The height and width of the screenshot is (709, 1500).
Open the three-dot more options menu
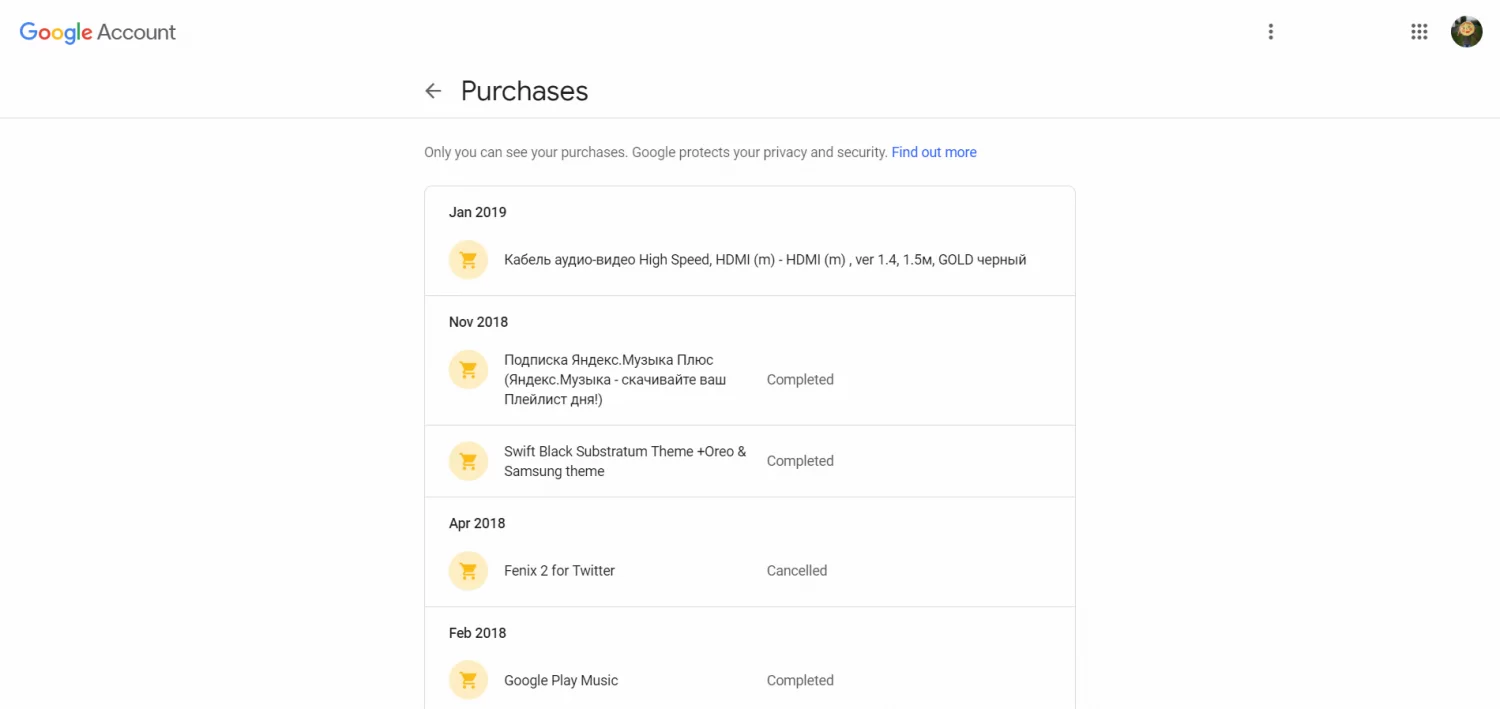point(1270,32)
